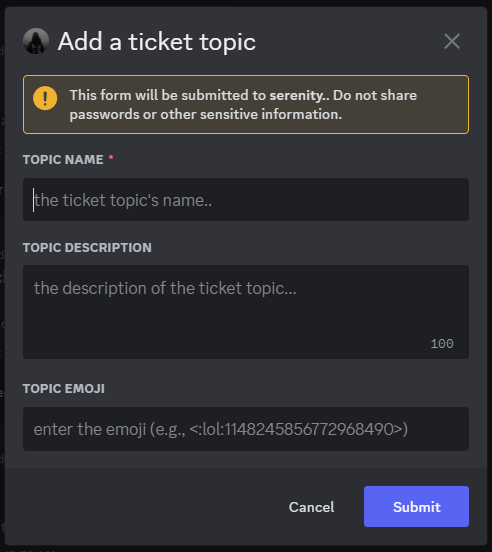Click into the Topic Description text area
Viewport: 492px width, 552px height.
[x=246, y=312]
